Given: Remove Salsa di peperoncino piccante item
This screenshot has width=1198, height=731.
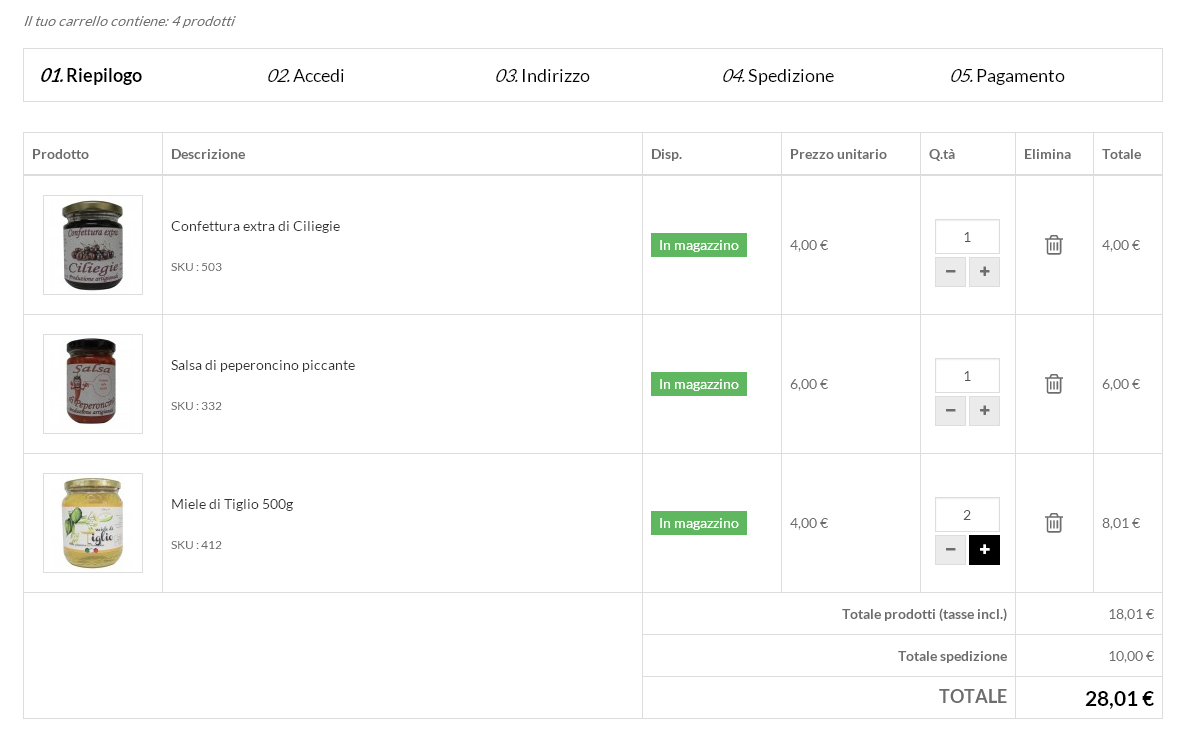Looking at the screenshot, I should (x=1054, y=384).
